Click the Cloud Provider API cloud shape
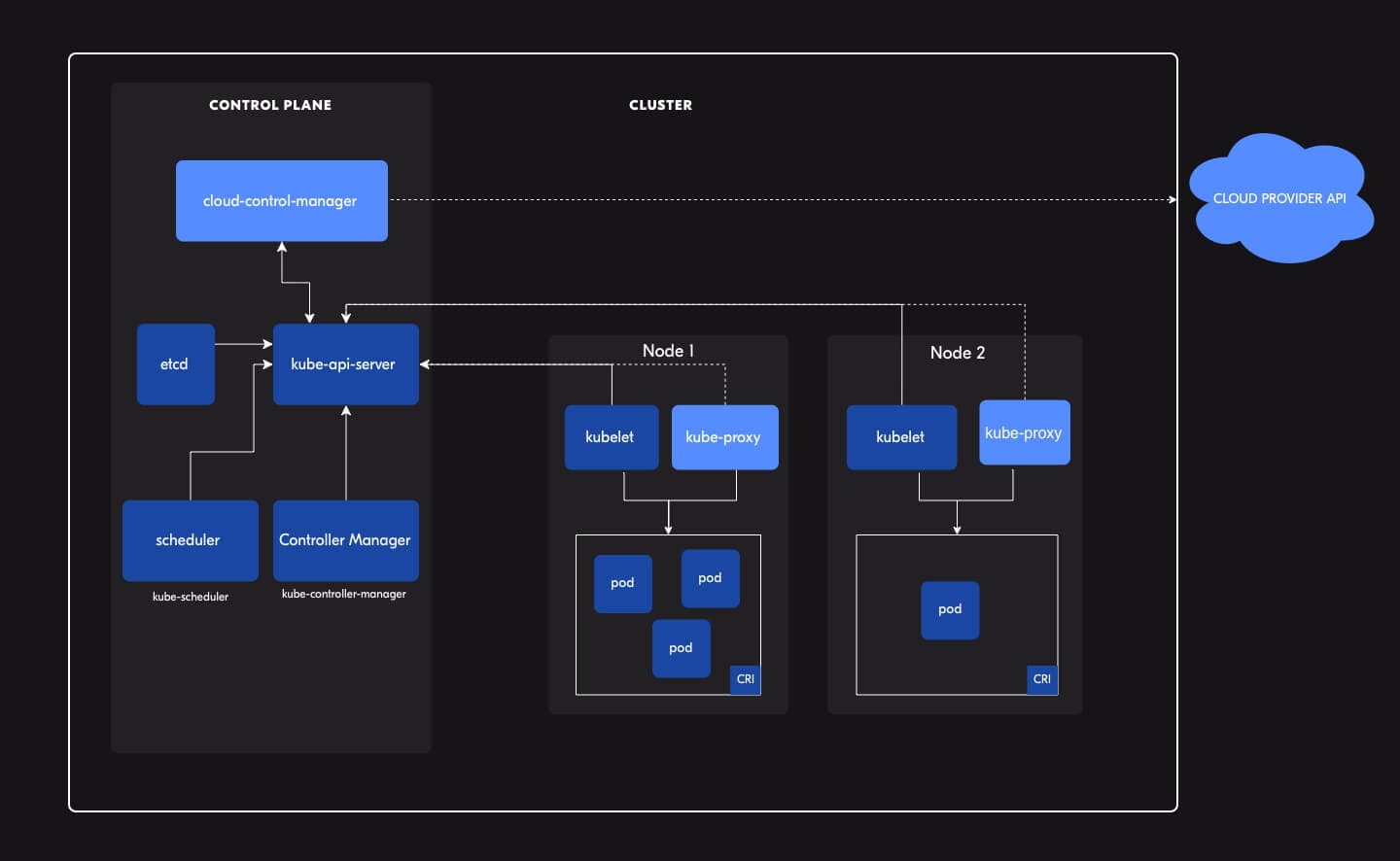Screen dimensions: 1400x861 tap(1279, 198)
